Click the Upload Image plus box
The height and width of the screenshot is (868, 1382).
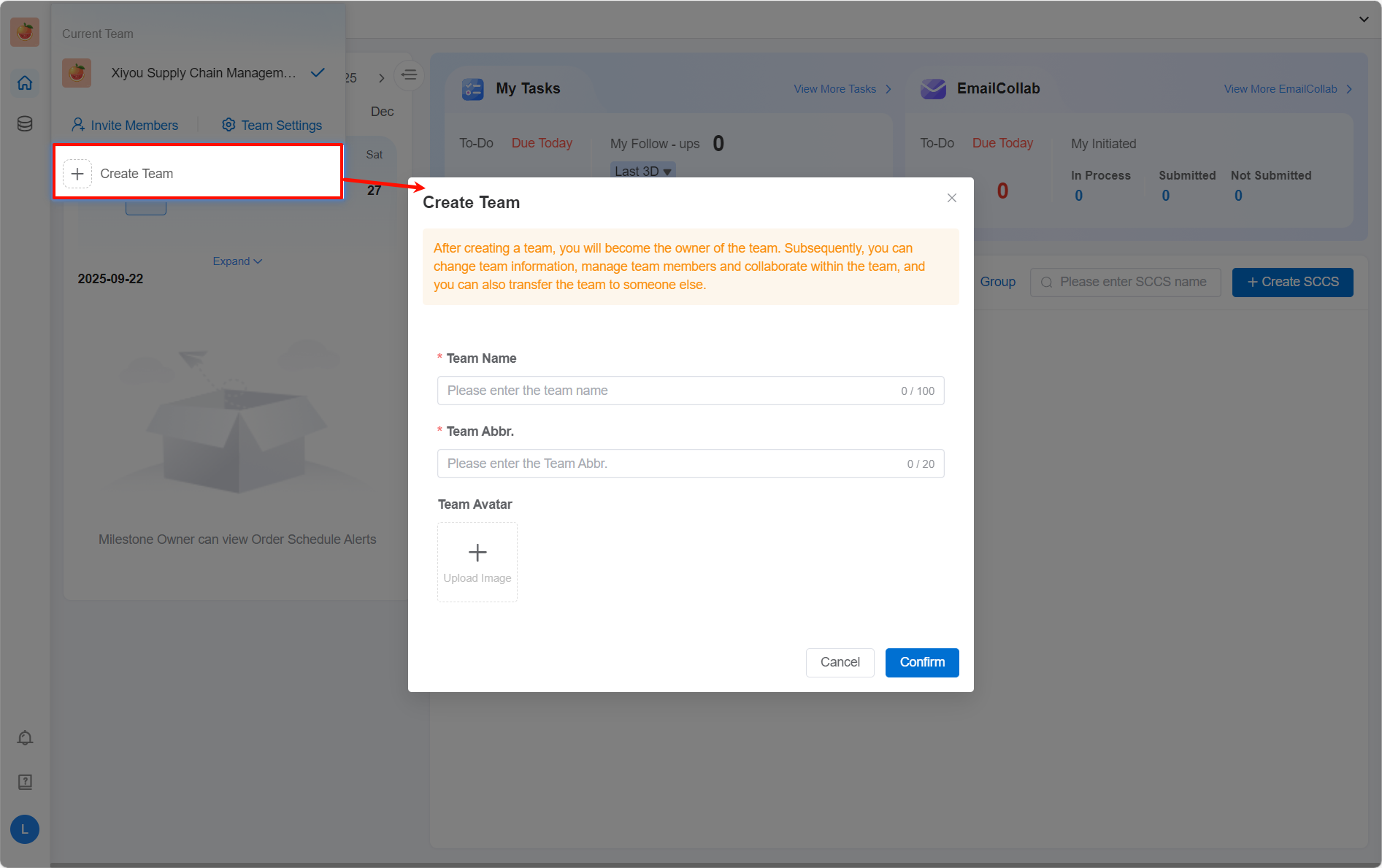pyautogui.click(x=477, y=561)
